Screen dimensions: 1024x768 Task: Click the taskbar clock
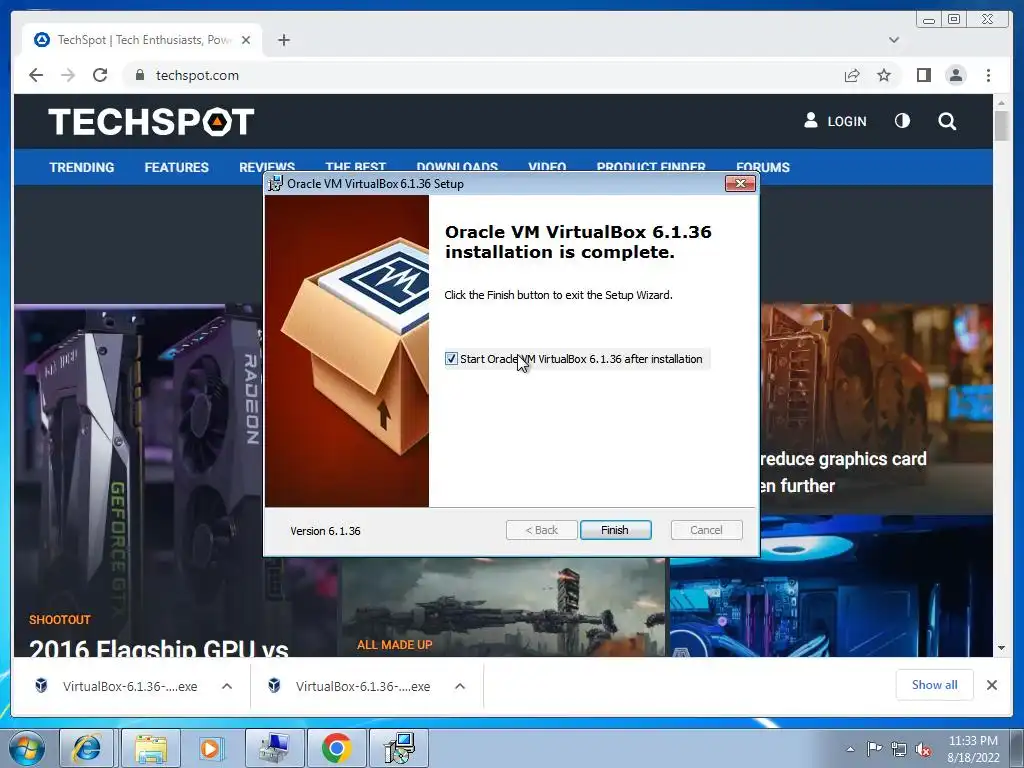point(973,749)
